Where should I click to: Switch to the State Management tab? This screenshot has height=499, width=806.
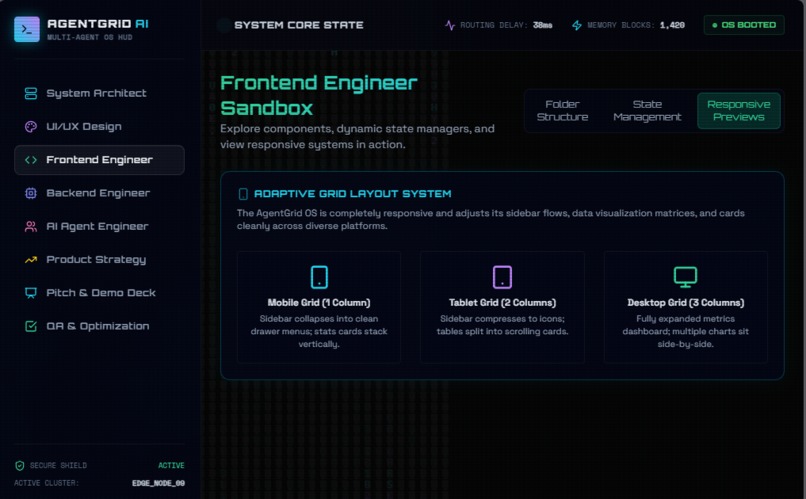[x=647, y=111]
